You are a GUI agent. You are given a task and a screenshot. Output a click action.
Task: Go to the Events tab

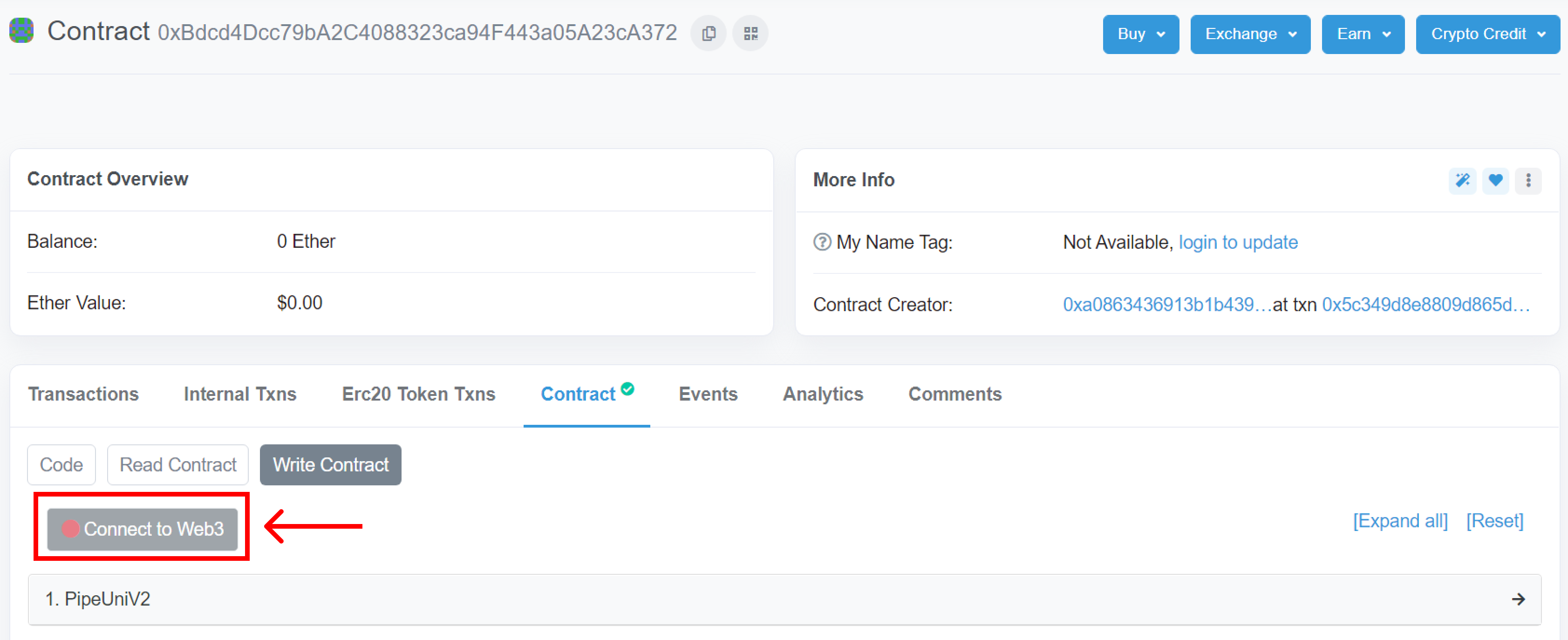pyautogui.click(x=708, y=394)
